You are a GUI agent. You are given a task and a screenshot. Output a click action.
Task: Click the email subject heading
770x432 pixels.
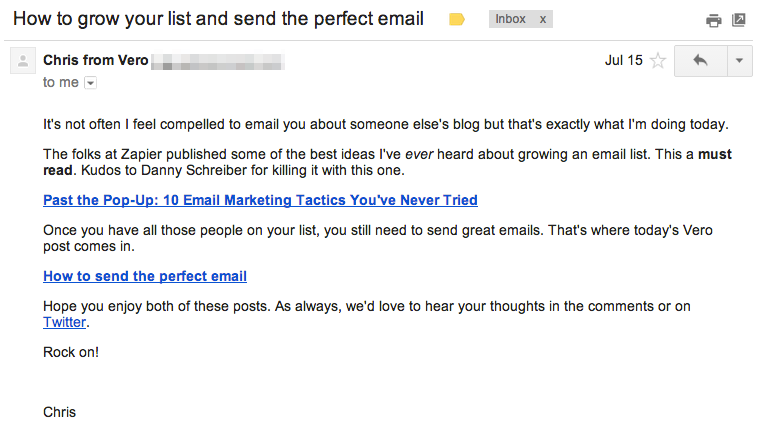(218, 19)
